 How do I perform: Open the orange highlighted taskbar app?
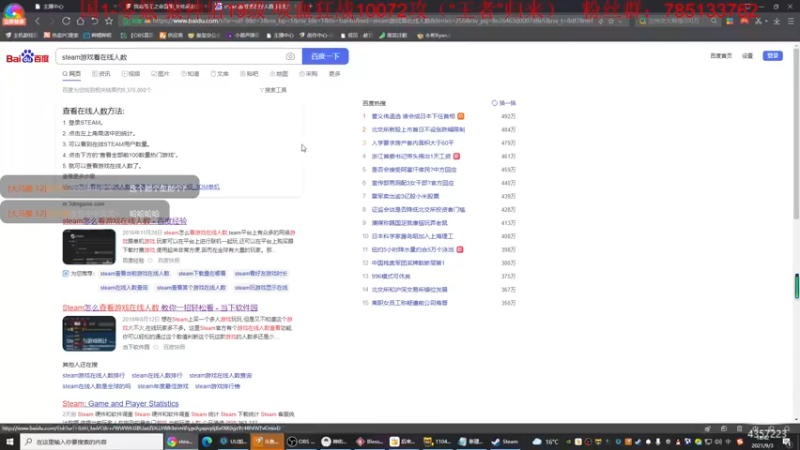pyautogui.click(x=267, y=441)
